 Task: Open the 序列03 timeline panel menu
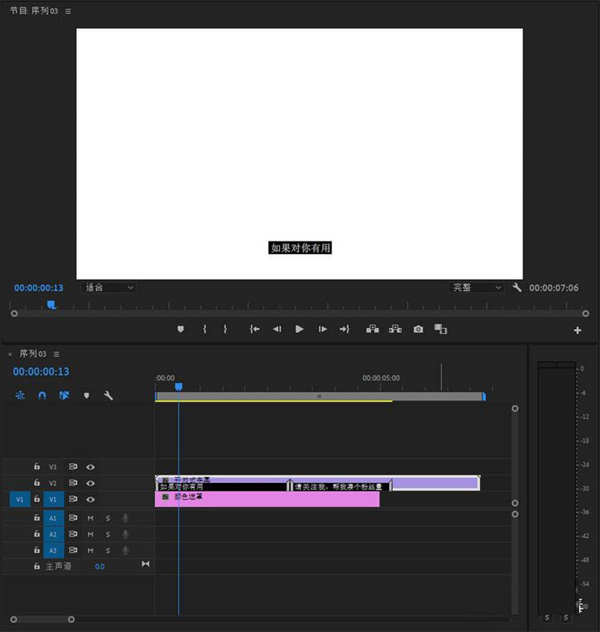point(57,354)
